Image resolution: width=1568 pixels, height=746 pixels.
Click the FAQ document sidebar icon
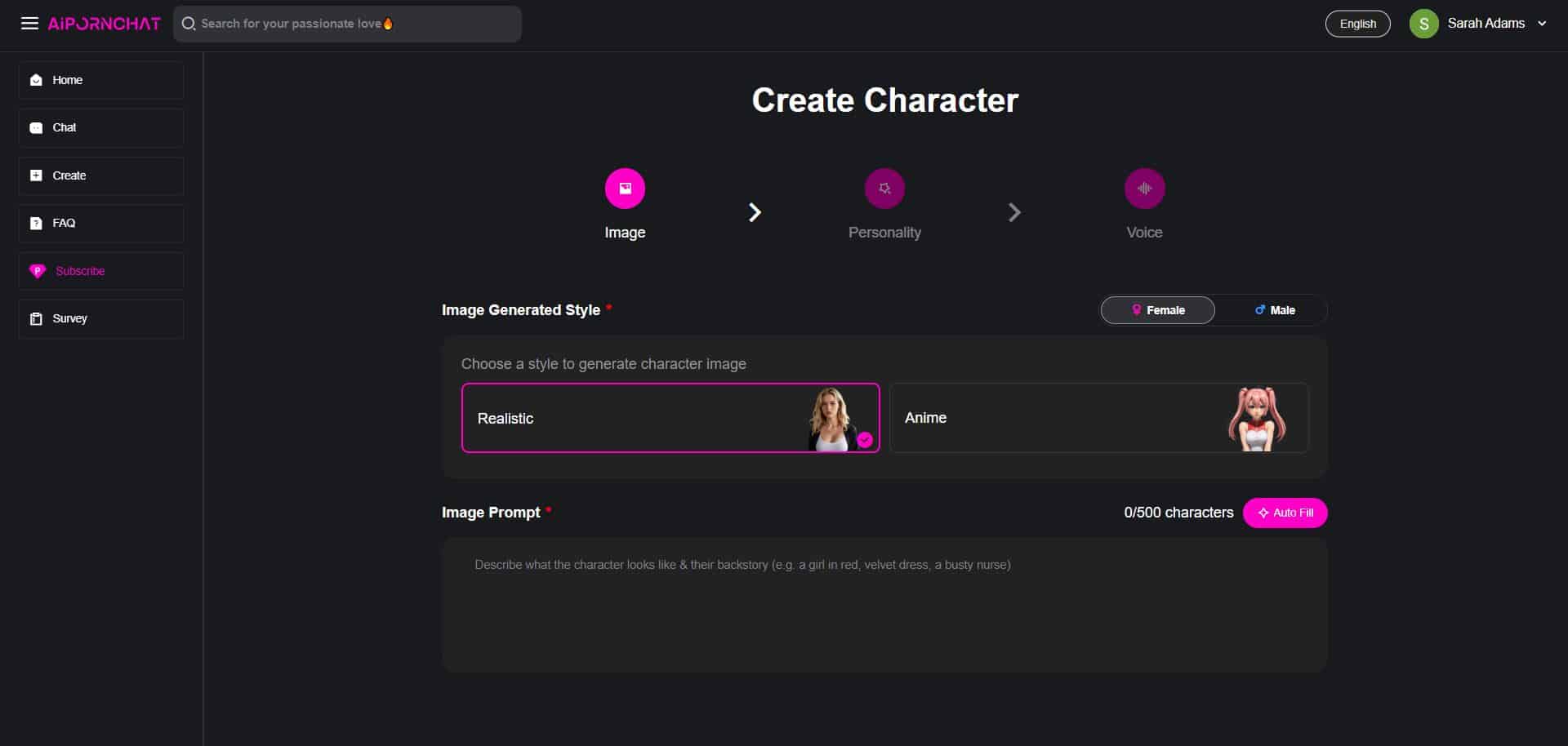(x=36, y=223)
